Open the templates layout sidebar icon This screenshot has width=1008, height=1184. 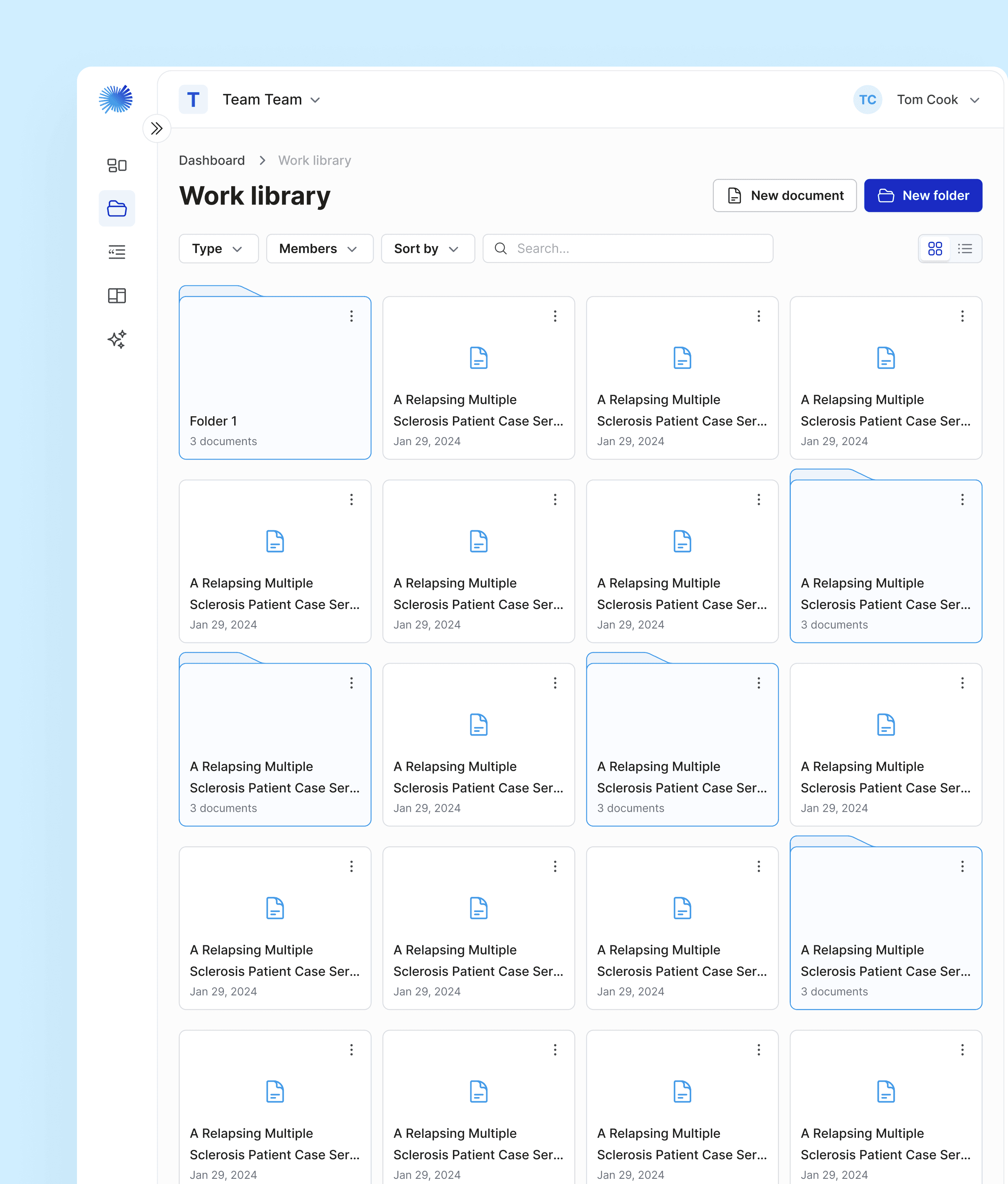(x=117, y=295)
